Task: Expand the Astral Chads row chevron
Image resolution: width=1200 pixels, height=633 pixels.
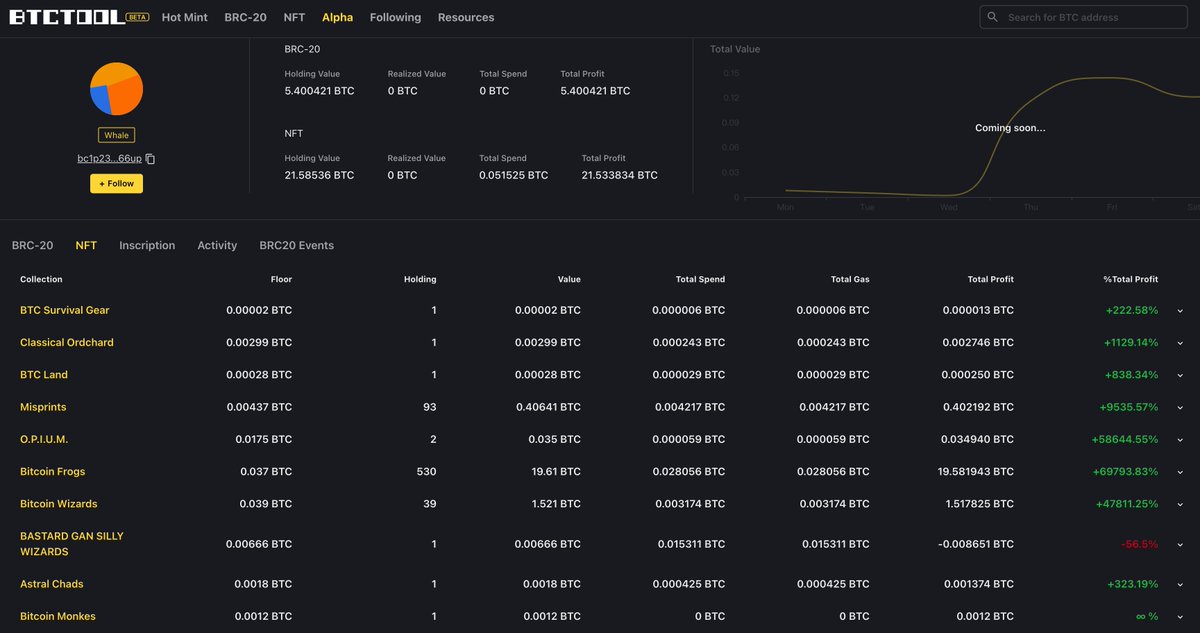Action: [x=1180, y=584]
